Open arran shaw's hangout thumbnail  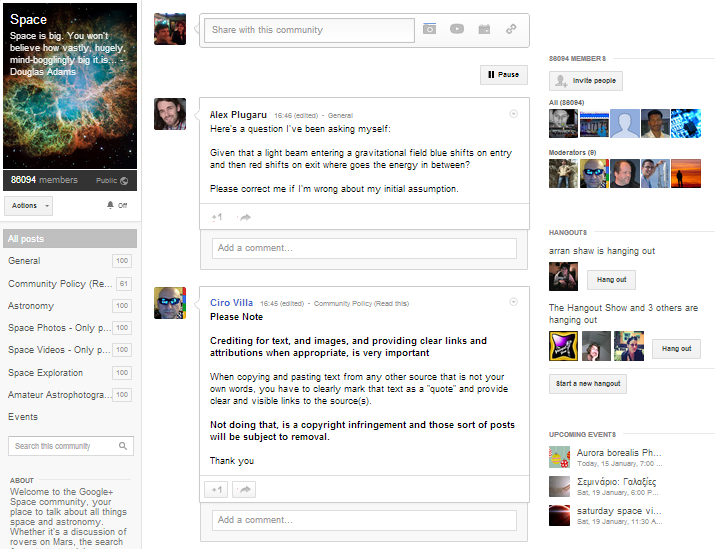[563, 276]
